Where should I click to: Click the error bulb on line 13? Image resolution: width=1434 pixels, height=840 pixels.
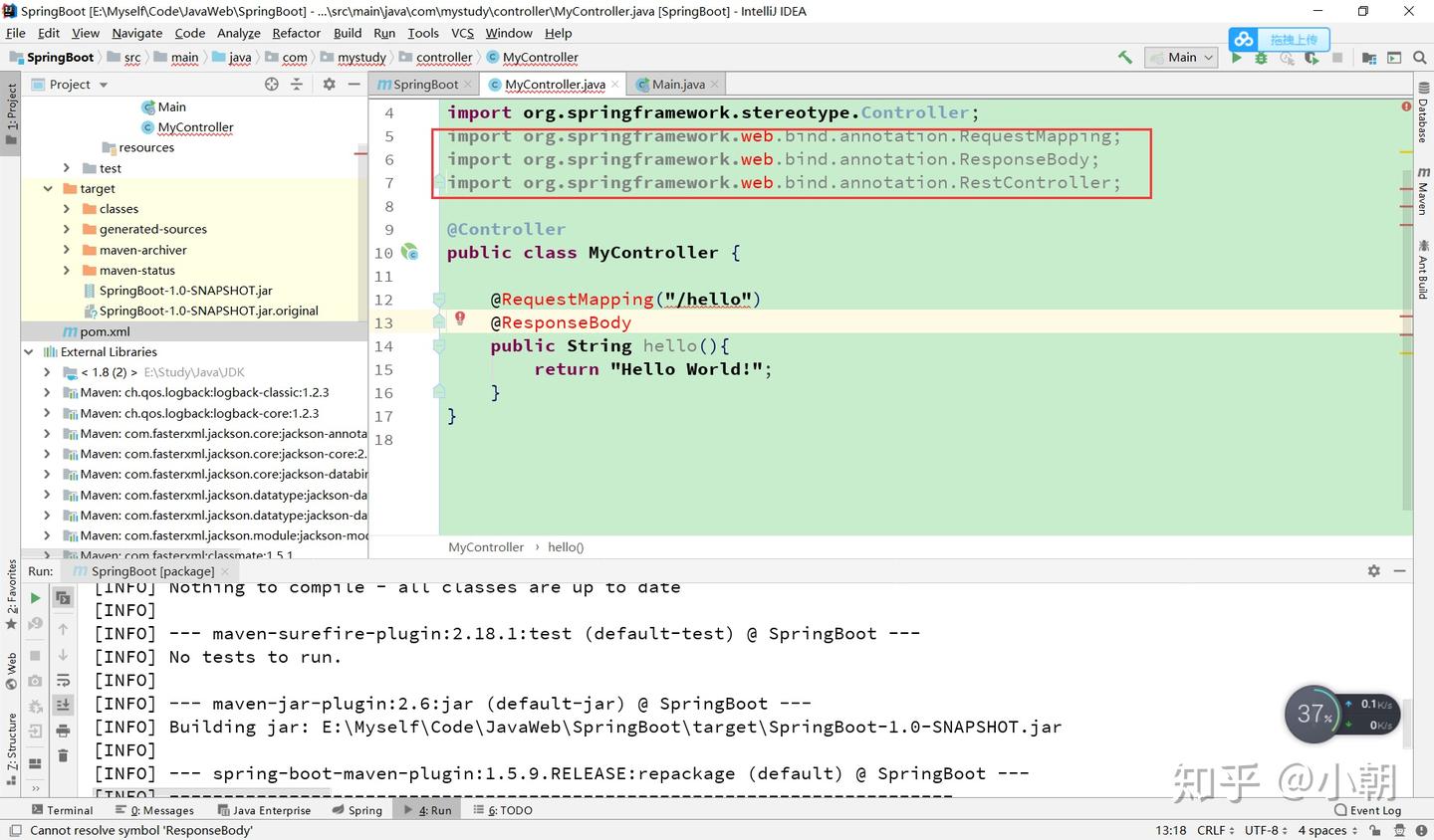tap(460, 318)
